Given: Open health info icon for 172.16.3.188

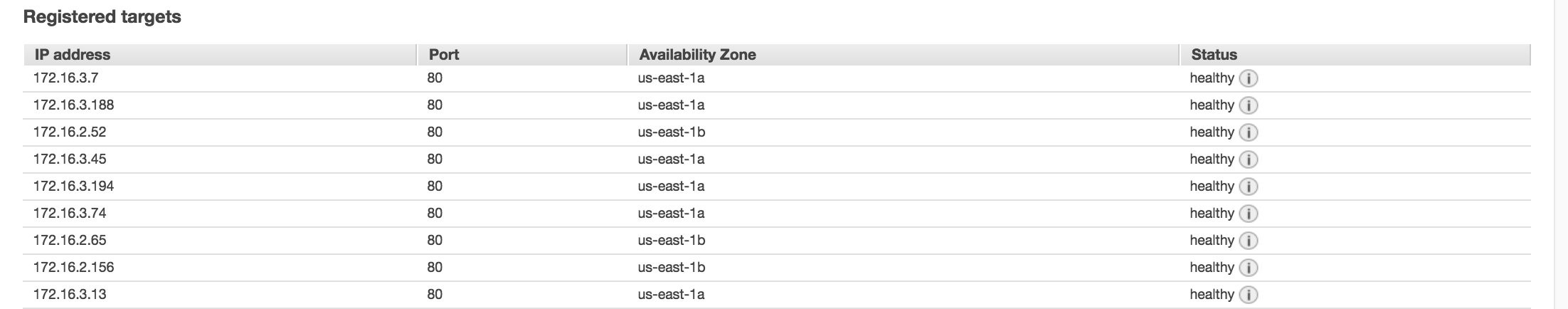Looking at the screenshot, I should point(1249,105).
